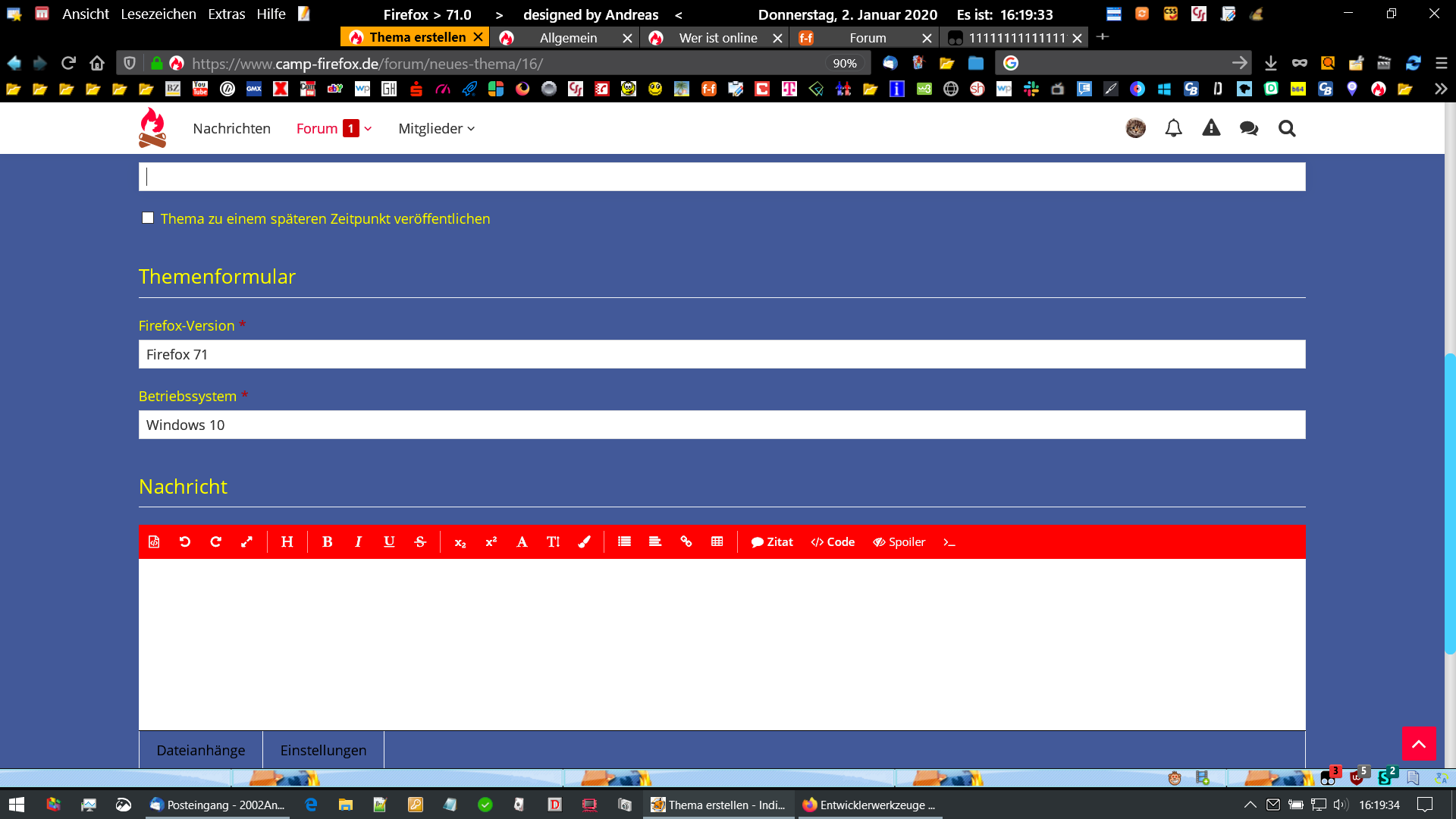This screenshot has height=819, width=1456.
Task: Insert a quote with the Zitat button
Action: [x=772, y=541]
